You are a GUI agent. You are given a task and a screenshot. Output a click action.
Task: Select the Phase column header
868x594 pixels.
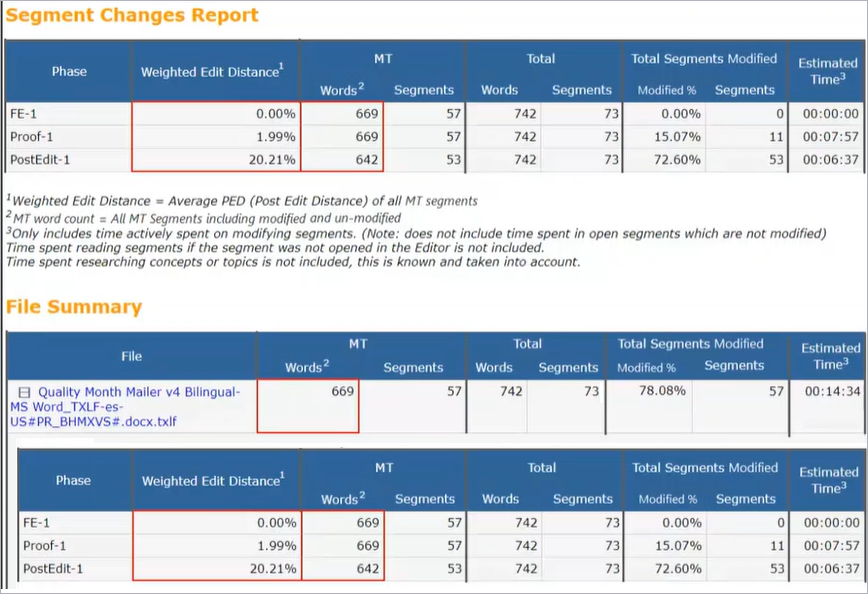68,71
